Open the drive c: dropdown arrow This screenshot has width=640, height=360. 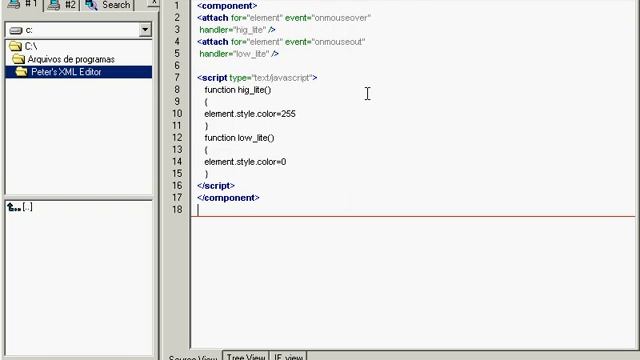(145, 29)
